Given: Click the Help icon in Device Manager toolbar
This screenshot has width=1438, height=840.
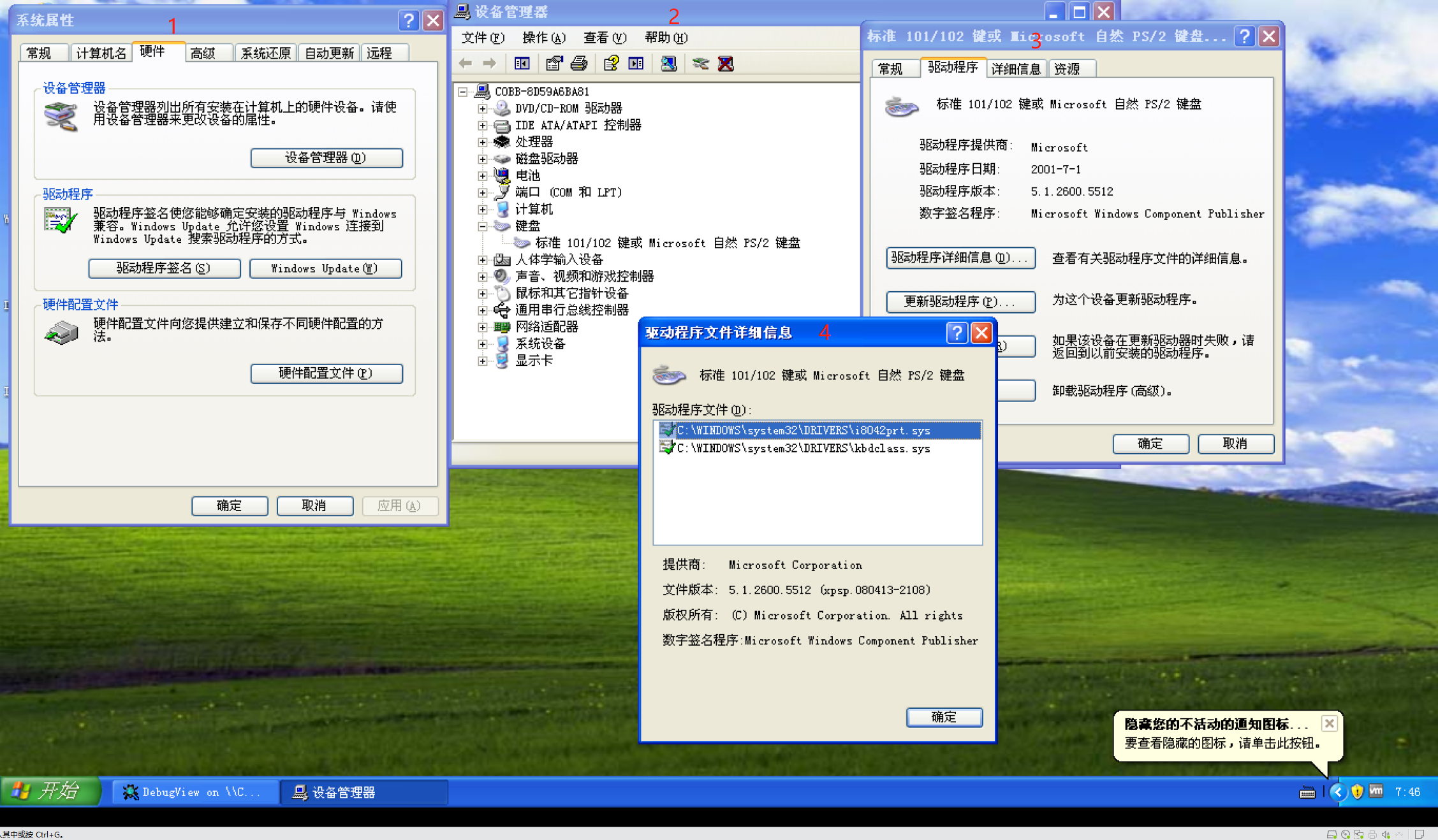Looking at the screenshot, I should coord(611,63).
